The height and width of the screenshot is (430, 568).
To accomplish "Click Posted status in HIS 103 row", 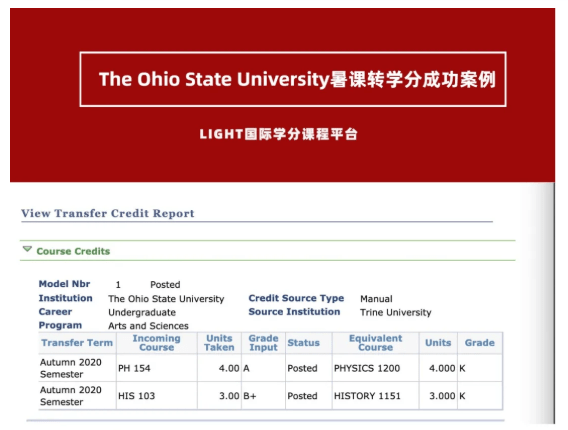I will [302, 396].
